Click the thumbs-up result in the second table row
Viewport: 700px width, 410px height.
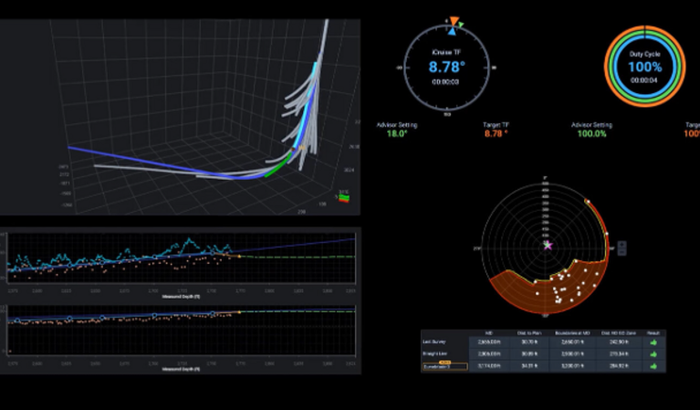pyautogui.click(x=654, y=354)
